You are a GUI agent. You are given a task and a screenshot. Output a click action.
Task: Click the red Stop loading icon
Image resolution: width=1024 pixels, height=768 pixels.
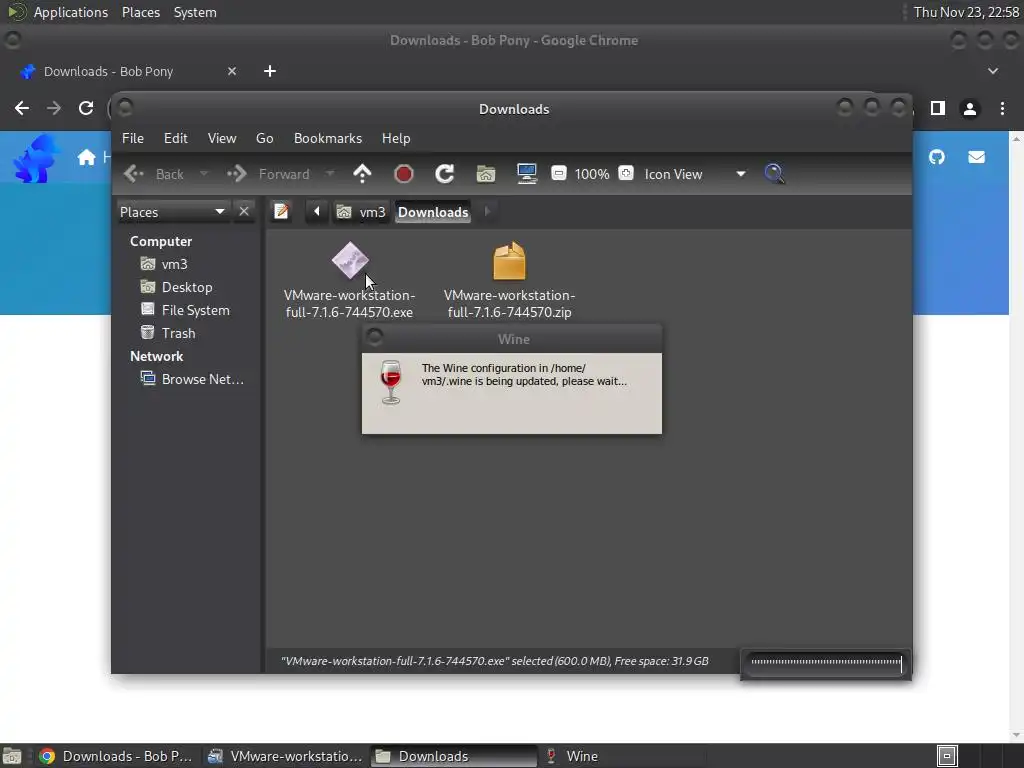point(404,174)
